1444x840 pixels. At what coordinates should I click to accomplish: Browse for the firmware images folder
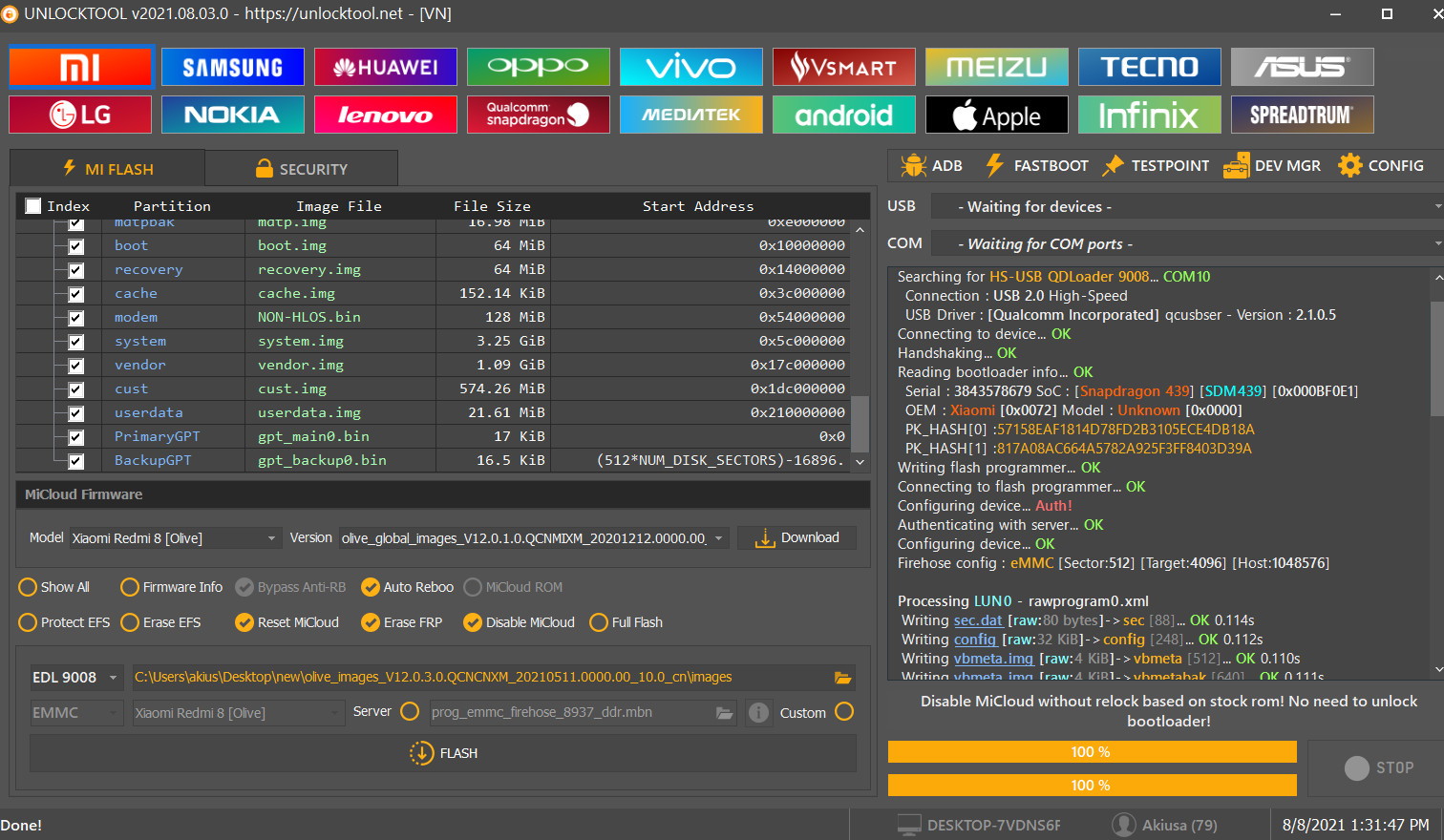(x=842, y=677)
